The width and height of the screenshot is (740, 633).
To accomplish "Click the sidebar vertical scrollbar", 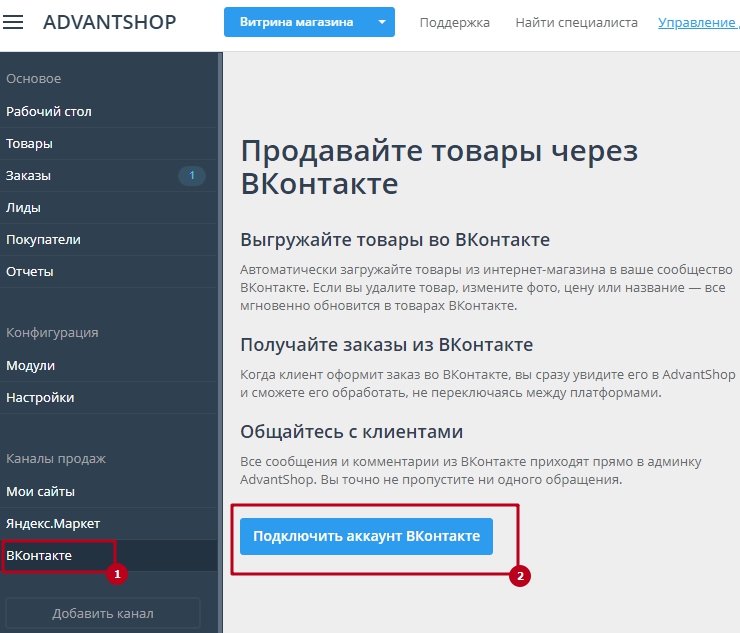I will pyautogui.click(x=220, y=342).
